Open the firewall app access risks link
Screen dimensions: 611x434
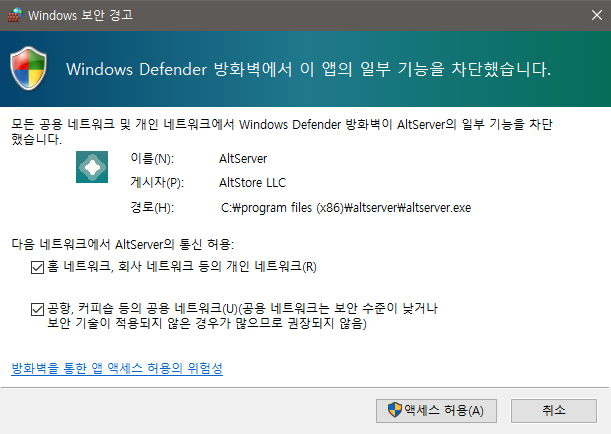click(117, 368)
